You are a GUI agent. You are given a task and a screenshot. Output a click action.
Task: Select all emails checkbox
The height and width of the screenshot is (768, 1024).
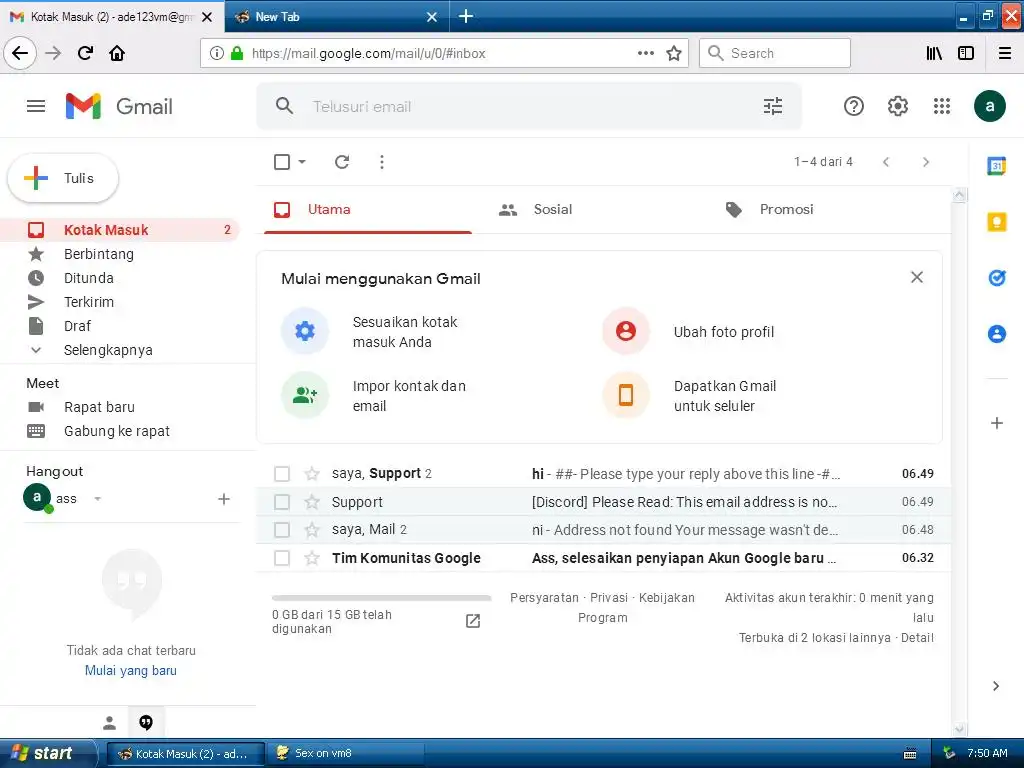pyautogui.click(x=282, y=162)
